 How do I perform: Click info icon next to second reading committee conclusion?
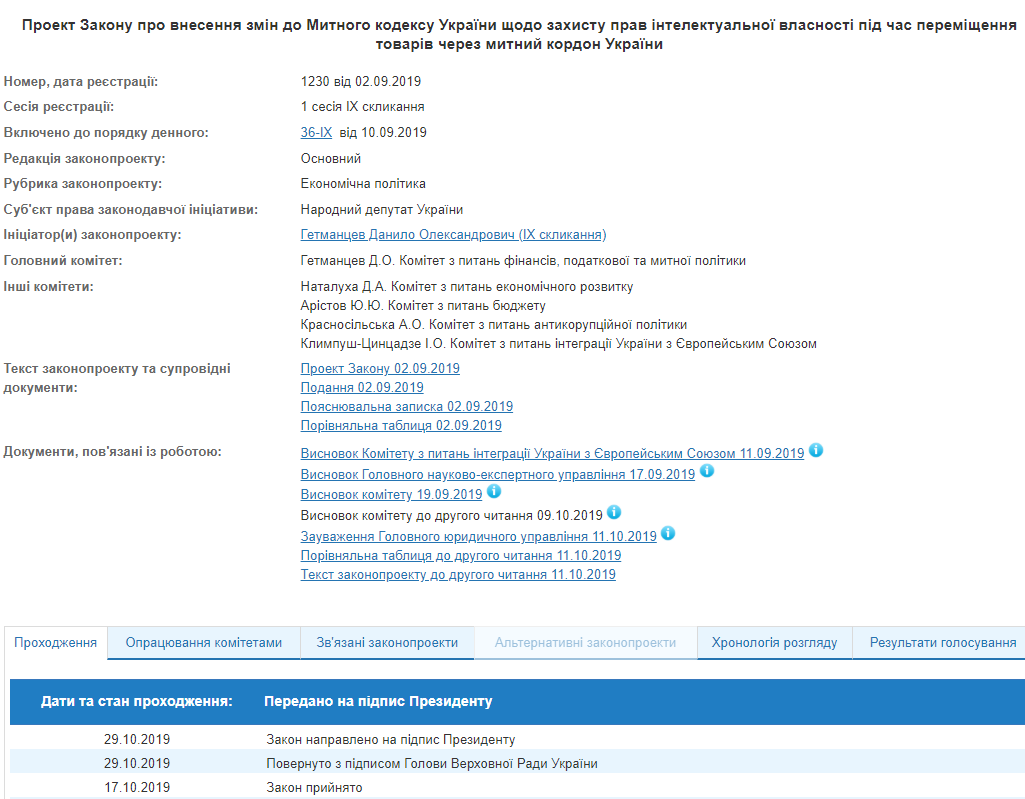pyautogui.click(x=614, y=513)
